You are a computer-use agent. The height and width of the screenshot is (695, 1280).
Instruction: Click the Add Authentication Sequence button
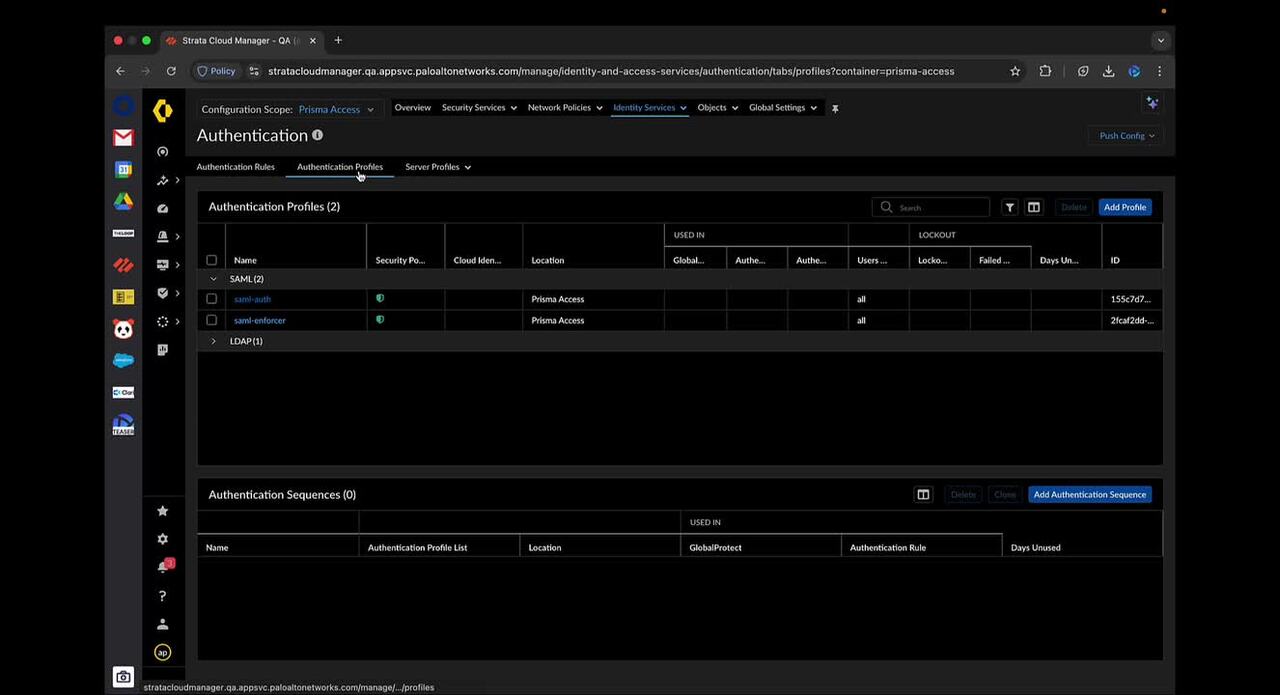pos(1089,494)
